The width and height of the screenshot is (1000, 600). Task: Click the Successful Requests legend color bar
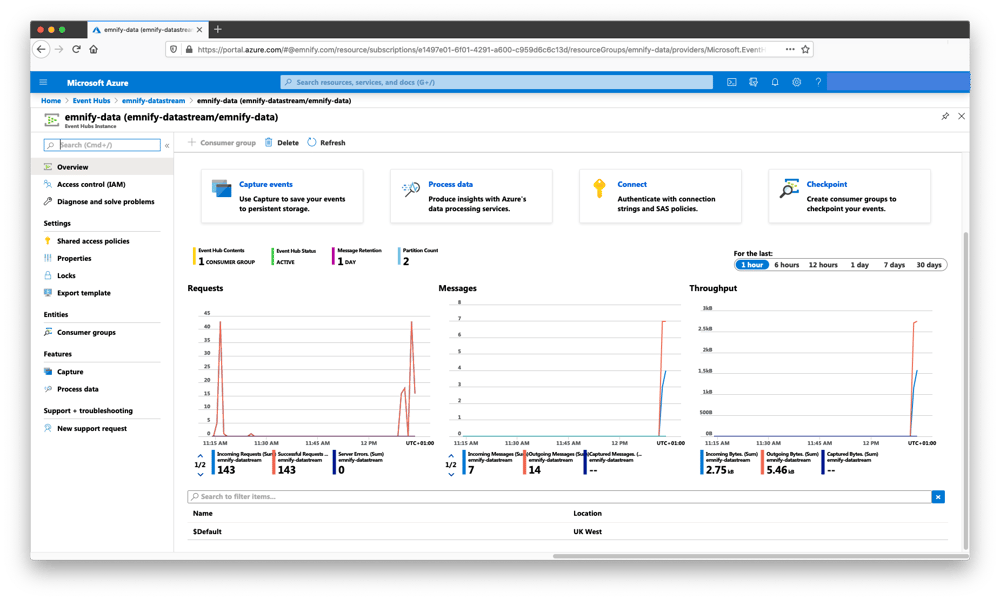[274, 463]
